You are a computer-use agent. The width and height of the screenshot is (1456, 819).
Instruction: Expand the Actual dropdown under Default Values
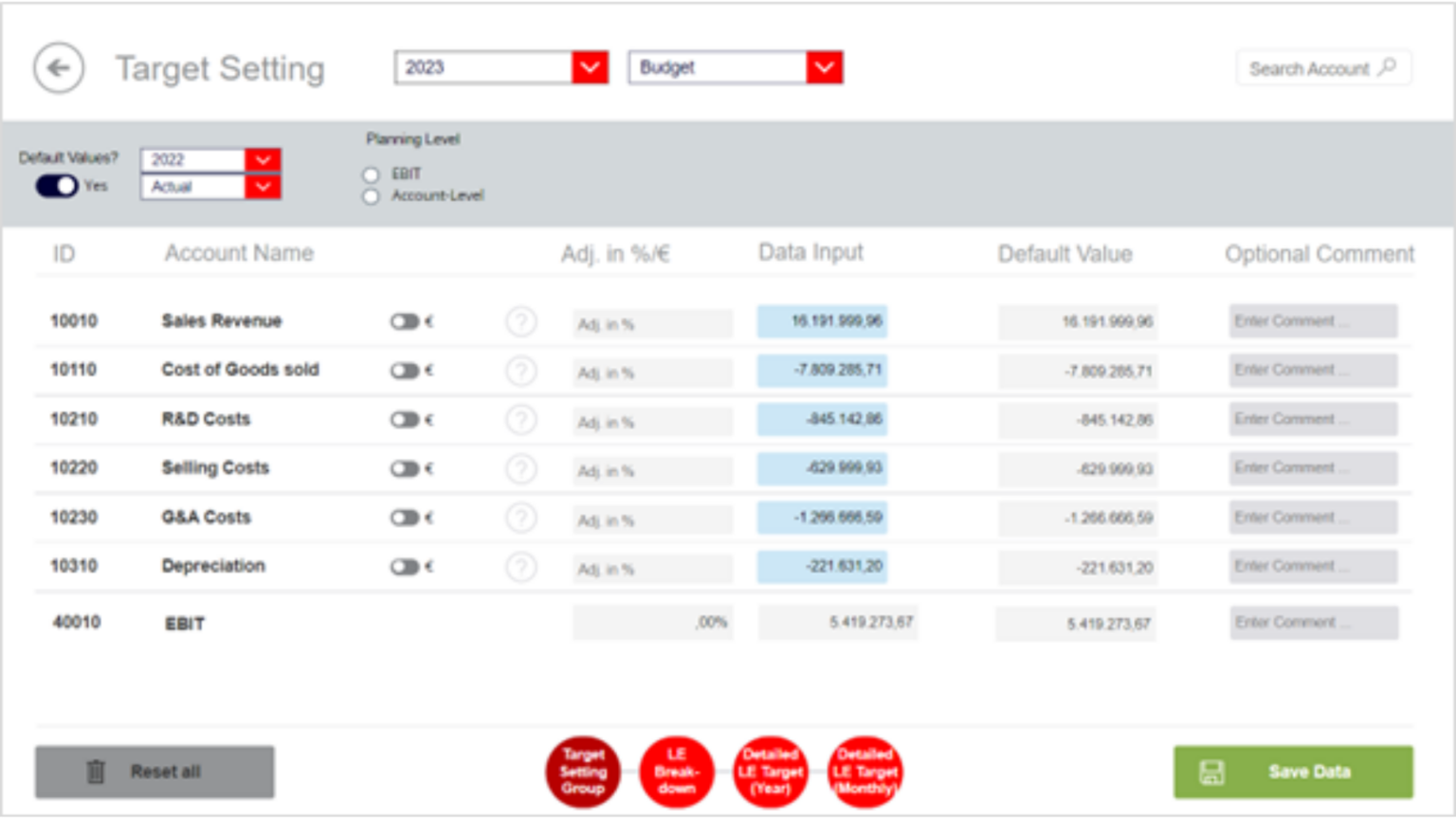point(264,187)
